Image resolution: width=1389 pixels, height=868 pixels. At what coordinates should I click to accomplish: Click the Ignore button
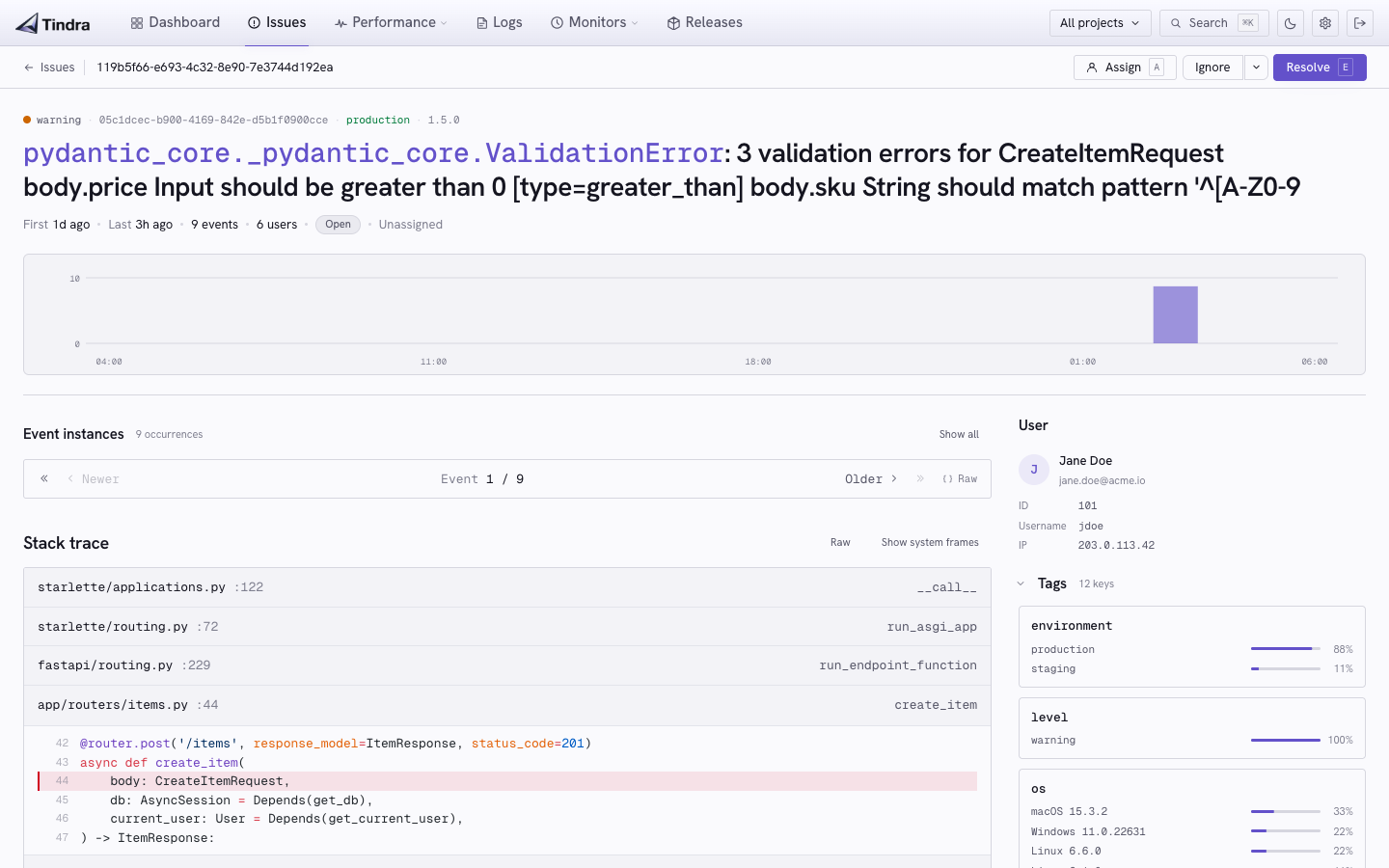click(1212, 68)
